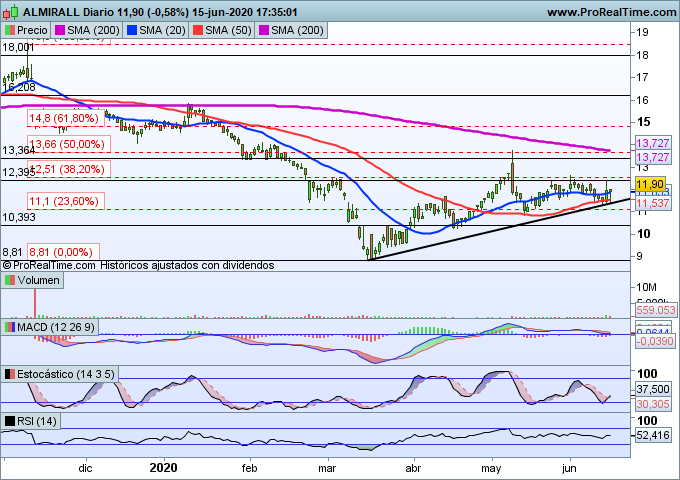Image resolution: width=680 pixels, height=480 pixels.
Task: Click the Precio candlestick icon in legend
Action: coord(10,31)
